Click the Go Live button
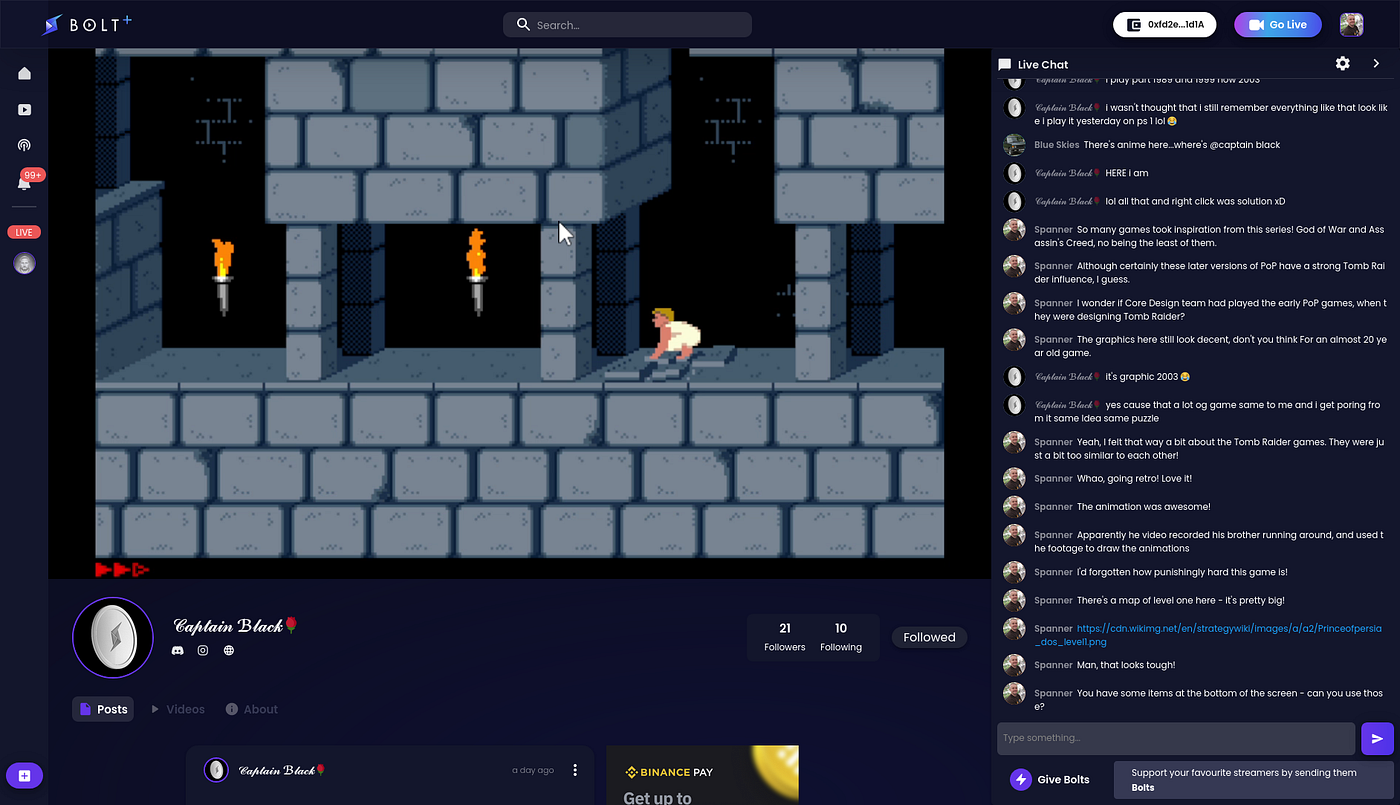This screenshot has height=805, width=1400. pyautogui.click(x=1277, y=25)
